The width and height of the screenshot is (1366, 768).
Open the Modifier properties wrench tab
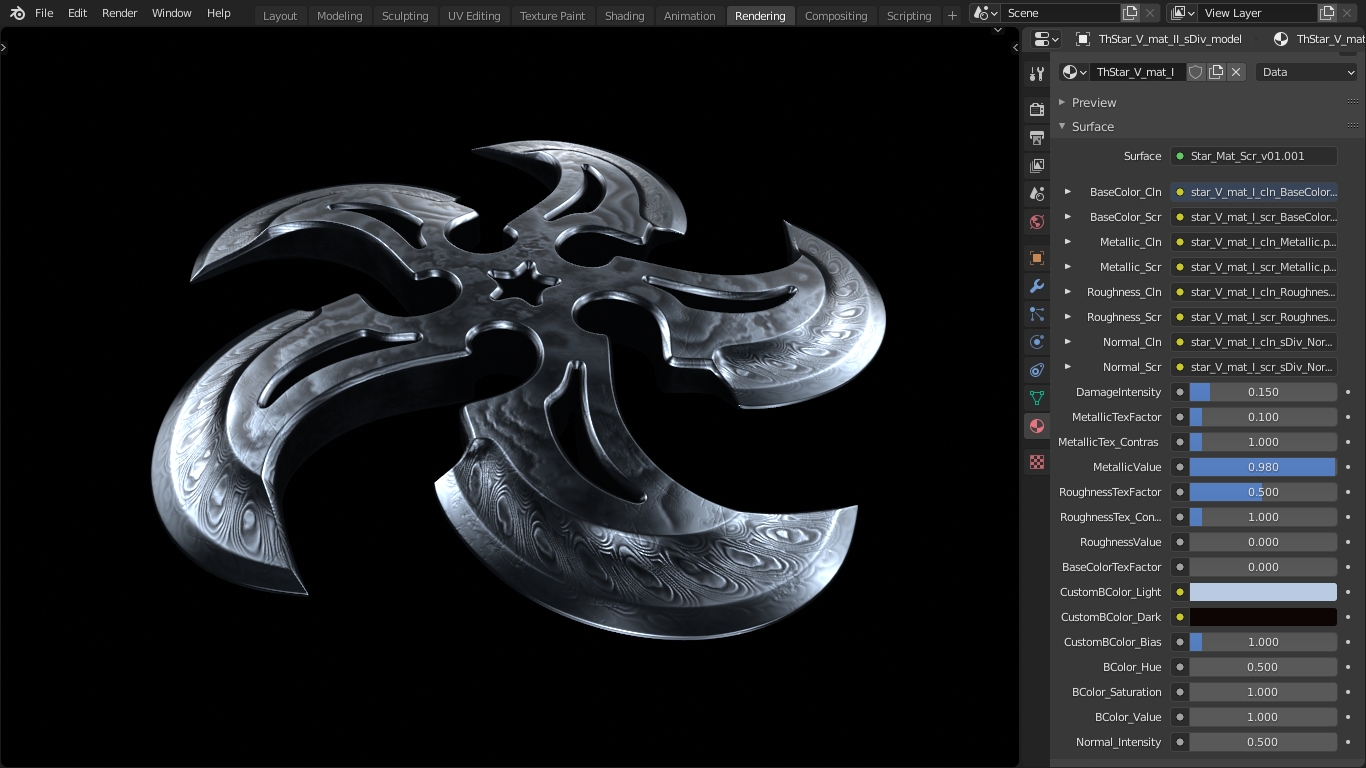(x=1037, y=286)
